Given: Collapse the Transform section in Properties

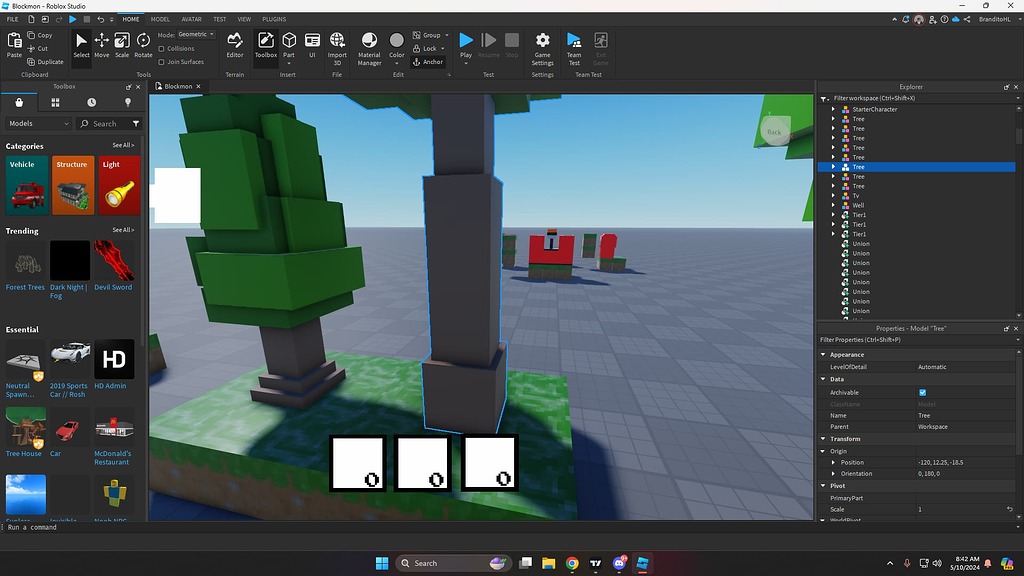Looking at the screenshot, I should [823, 438].
